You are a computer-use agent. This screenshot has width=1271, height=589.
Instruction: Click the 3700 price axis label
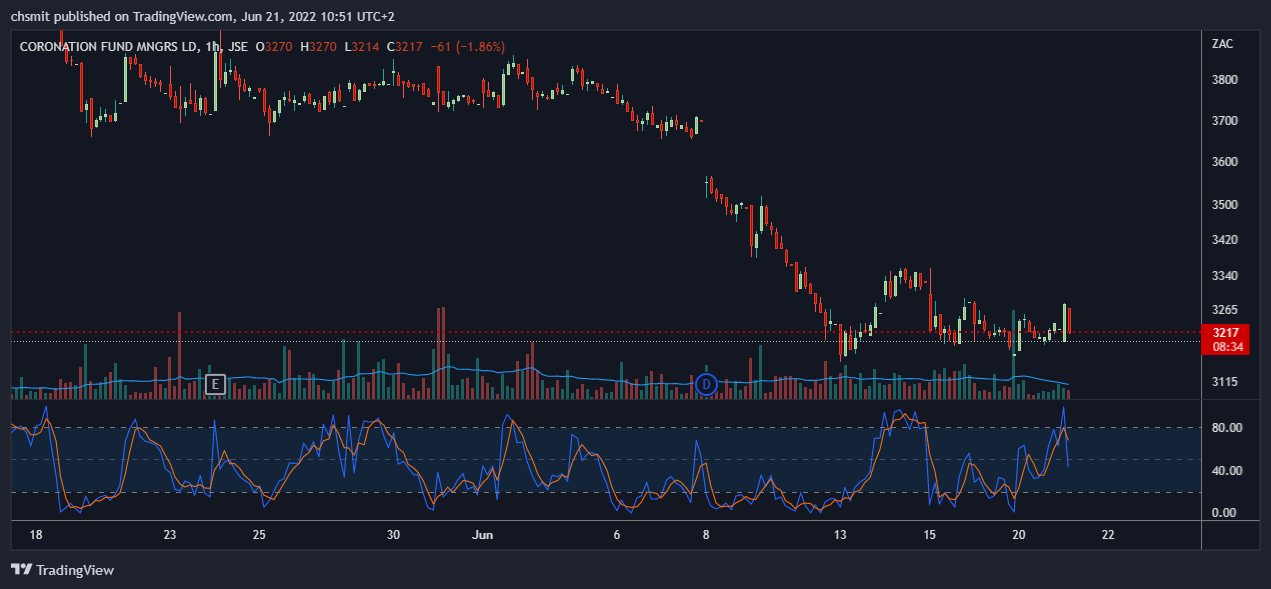click(x=1224, y=121)
